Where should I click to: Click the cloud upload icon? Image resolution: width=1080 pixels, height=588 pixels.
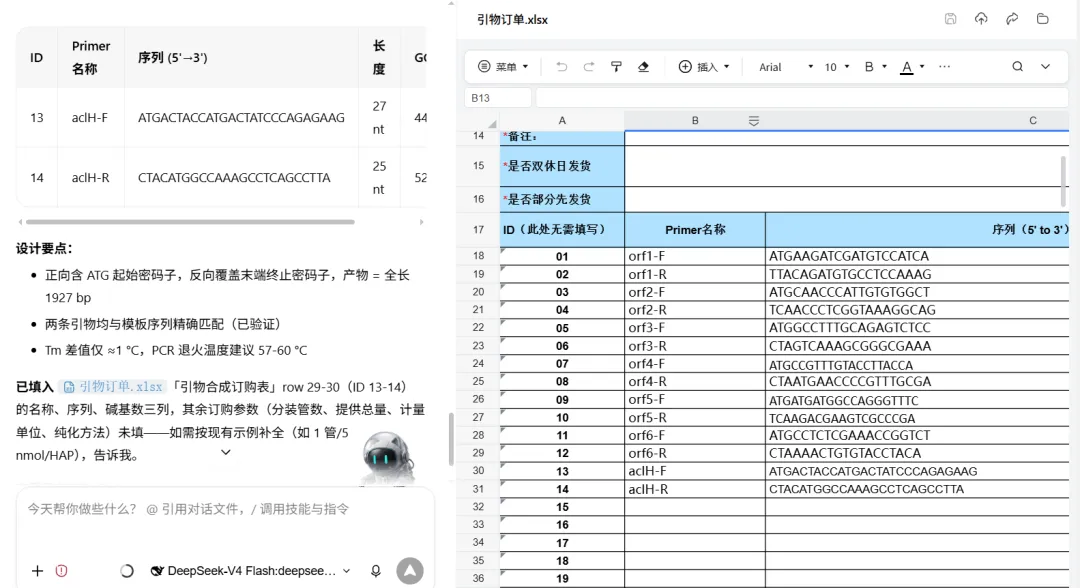click(x=981, y=19)
